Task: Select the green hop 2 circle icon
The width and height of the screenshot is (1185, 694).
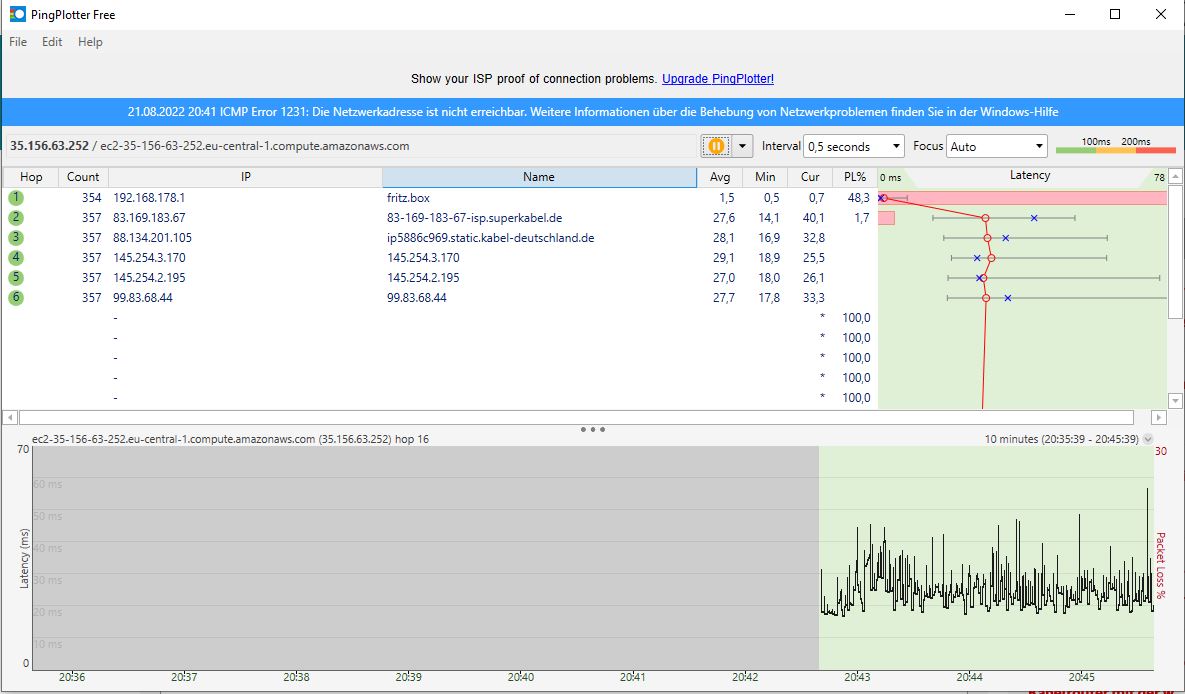Action: [x=16, y=218]
